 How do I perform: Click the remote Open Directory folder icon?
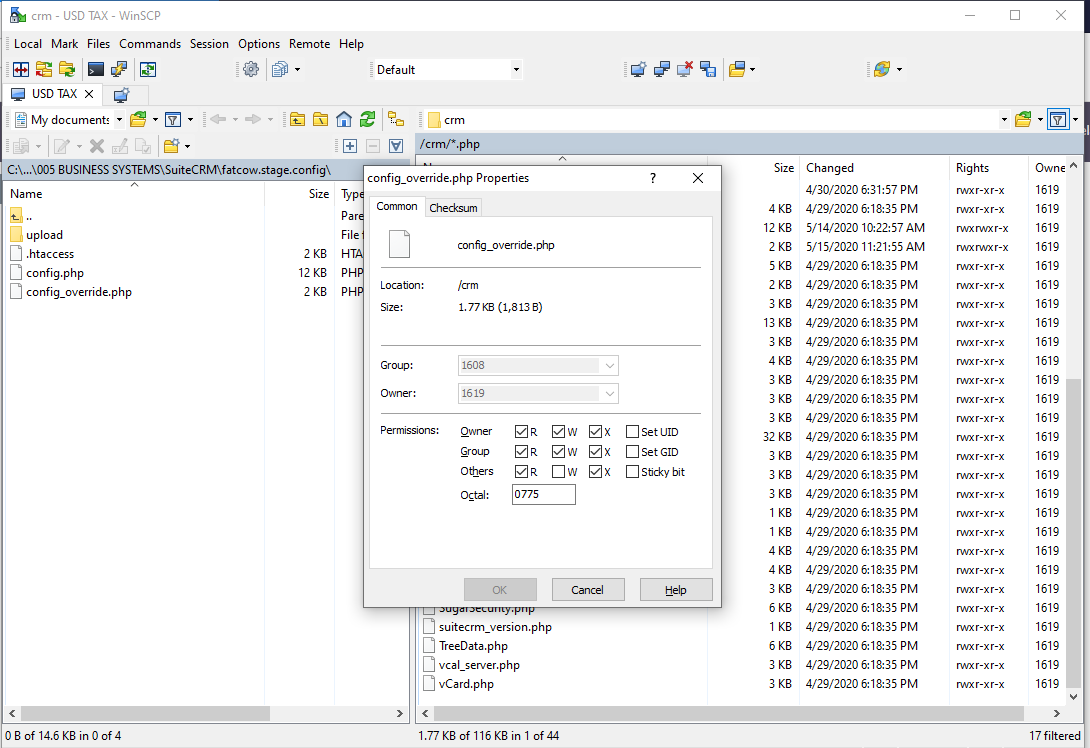click(x=1023, y=120)
